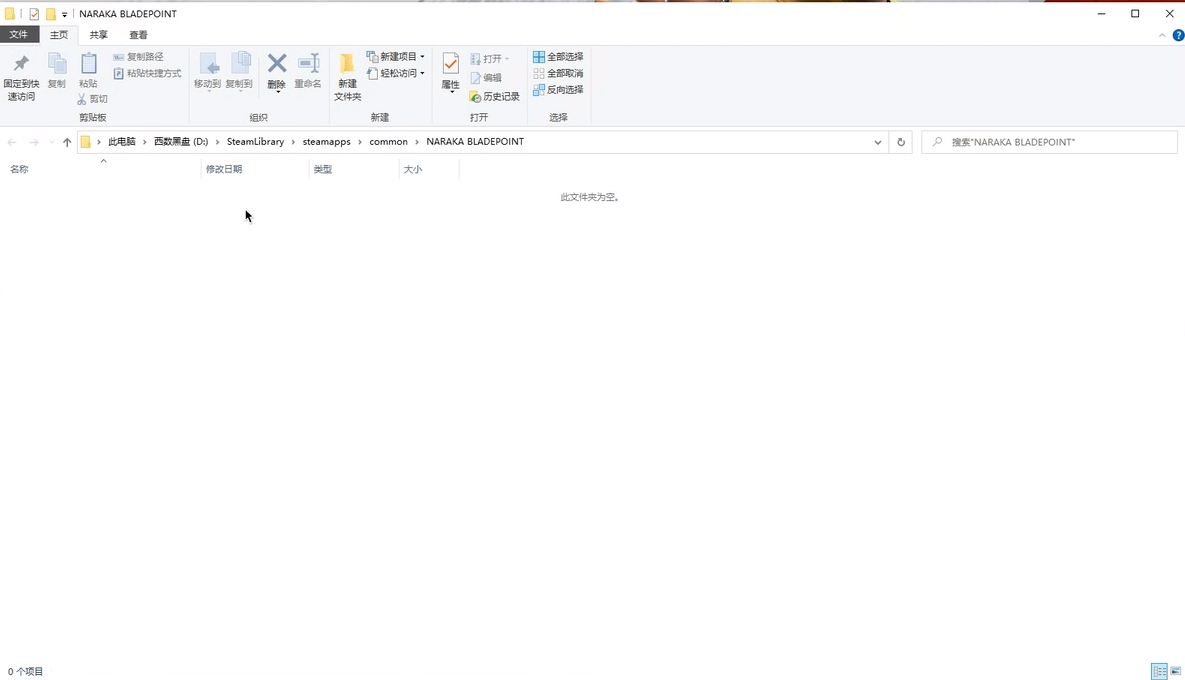The image size is (1185, 680).
Task: Collapse the ribbon with the chevron
Action: click(1162, 36)
